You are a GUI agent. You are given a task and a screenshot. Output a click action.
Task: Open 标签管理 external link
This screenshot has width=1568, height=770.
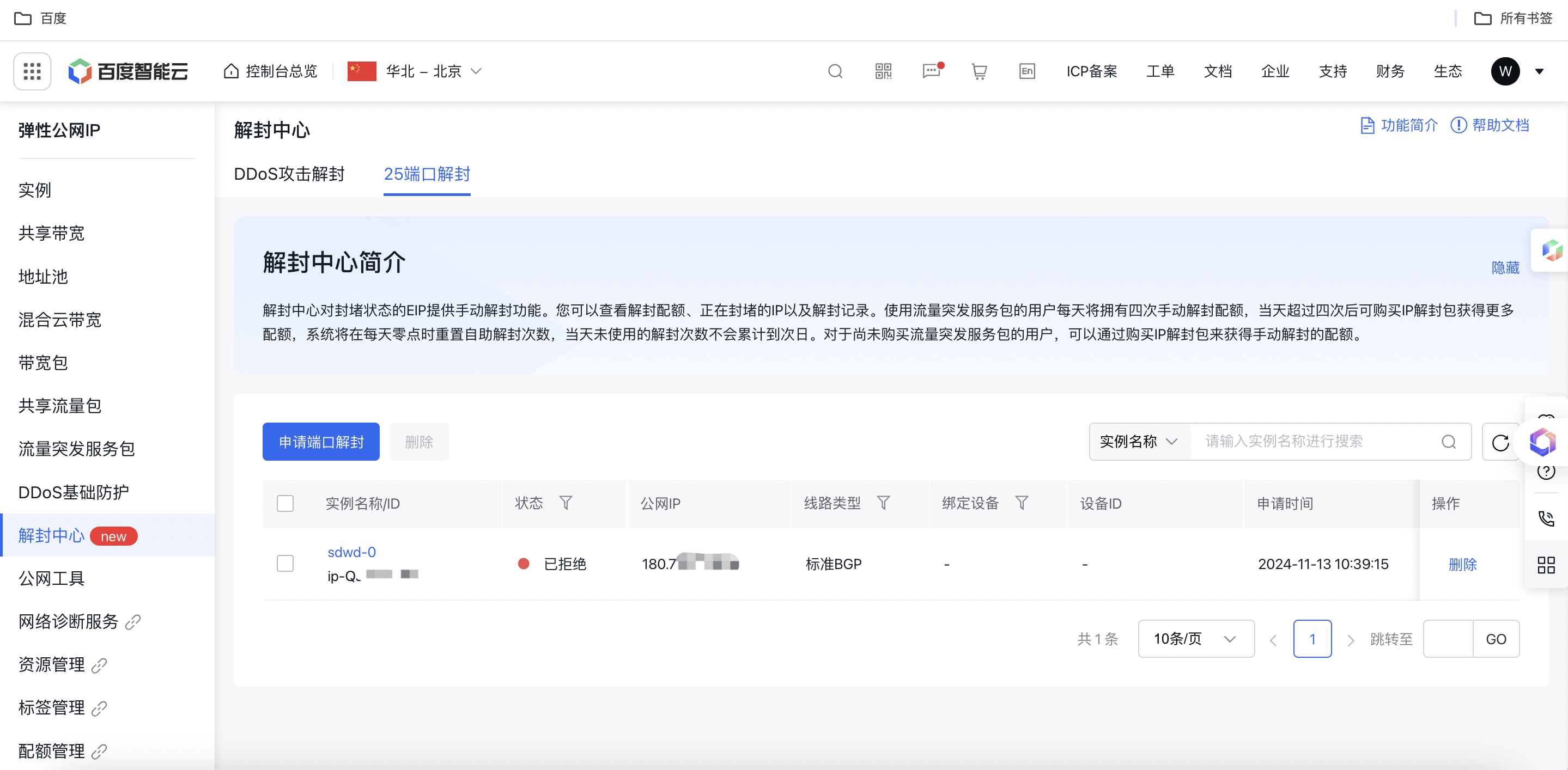[x=62, y=707]
